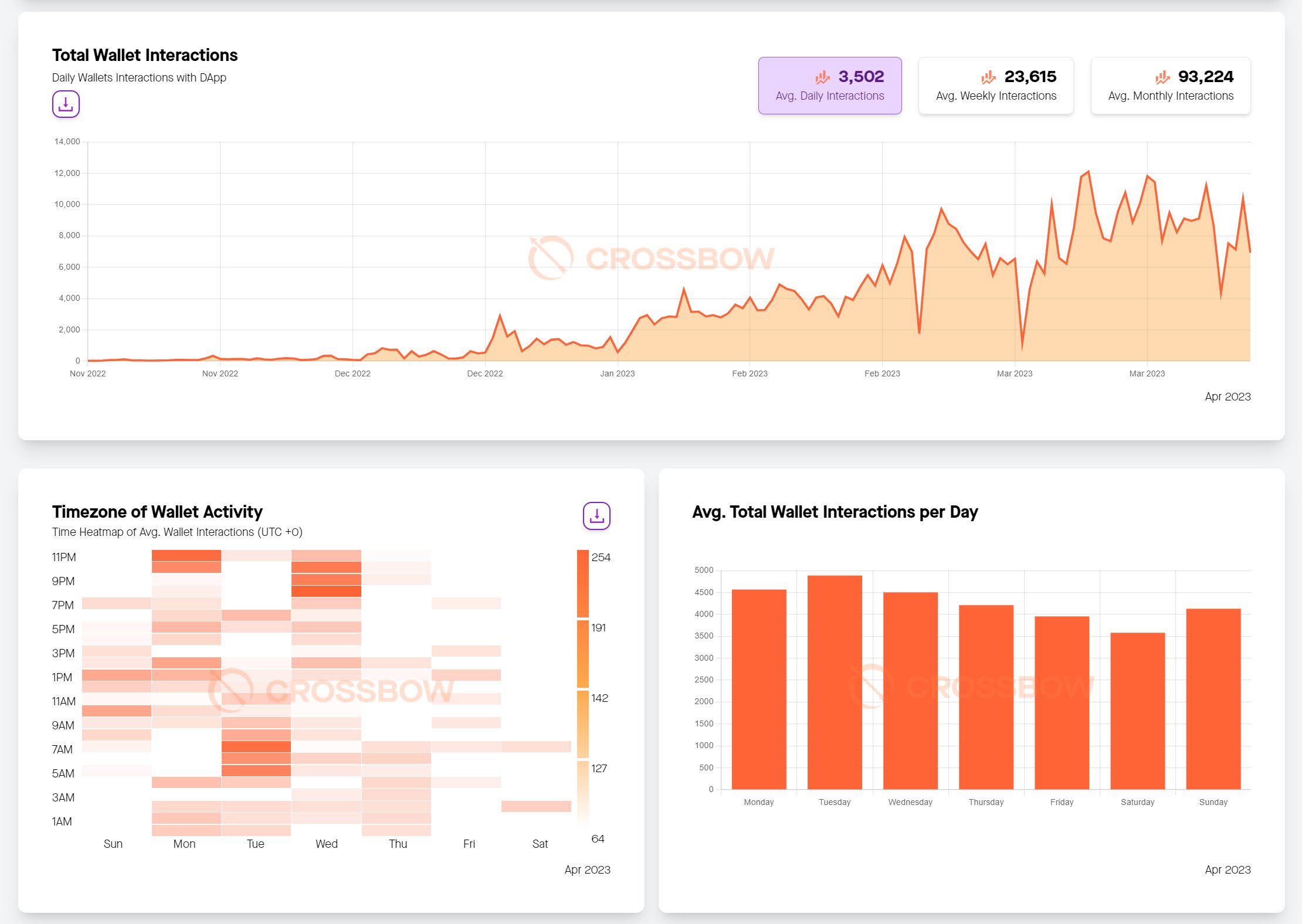Image resolution: width=1302 pixels, height=924 pixels.
Task: Click Monday 11PM heatmap cell
Action: click(187, 556)
